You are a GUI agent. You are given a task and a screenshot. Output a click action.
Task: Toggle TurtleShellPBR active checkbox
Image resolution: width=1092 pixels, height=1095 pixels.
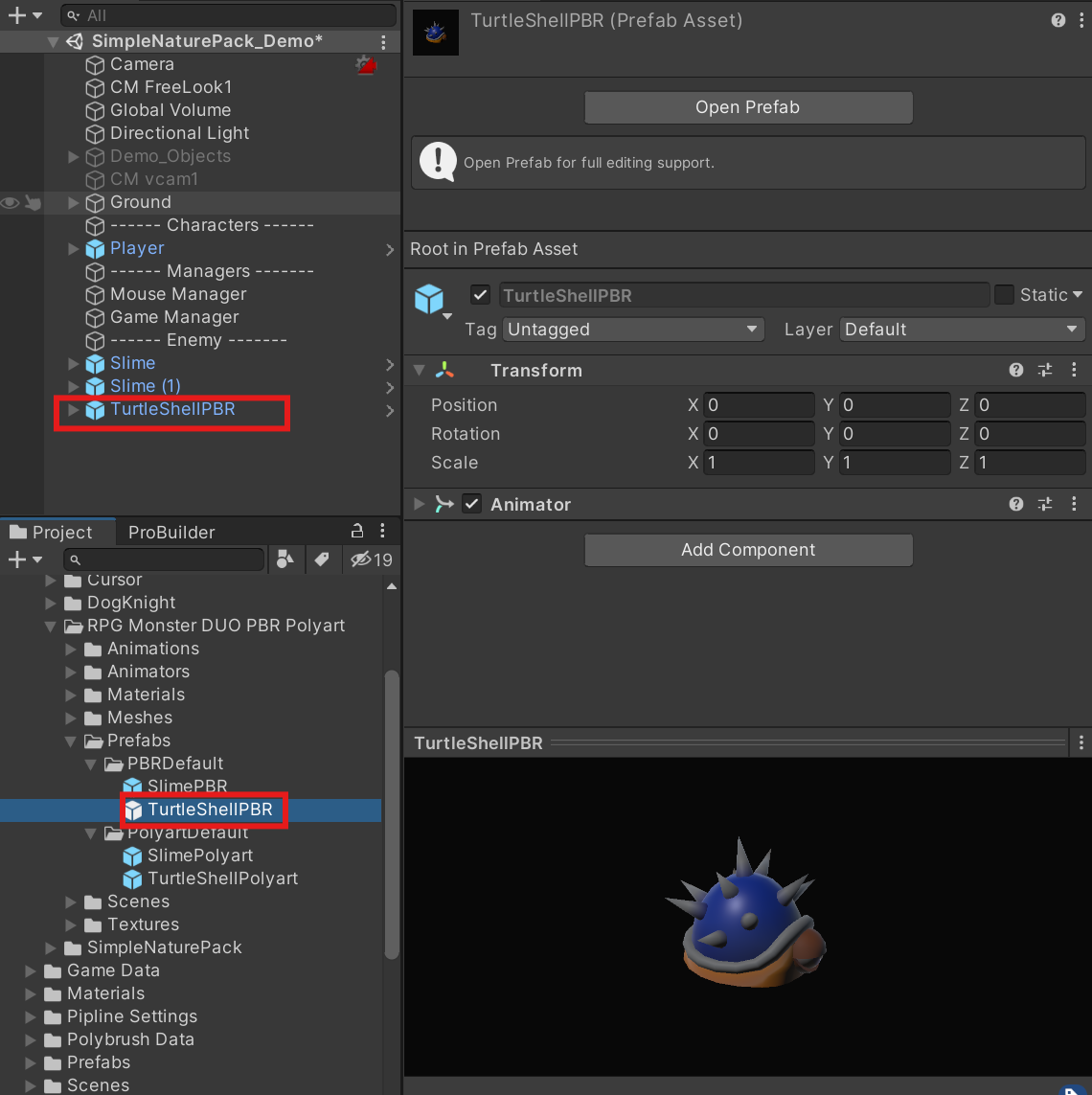(x=480, y=295)
